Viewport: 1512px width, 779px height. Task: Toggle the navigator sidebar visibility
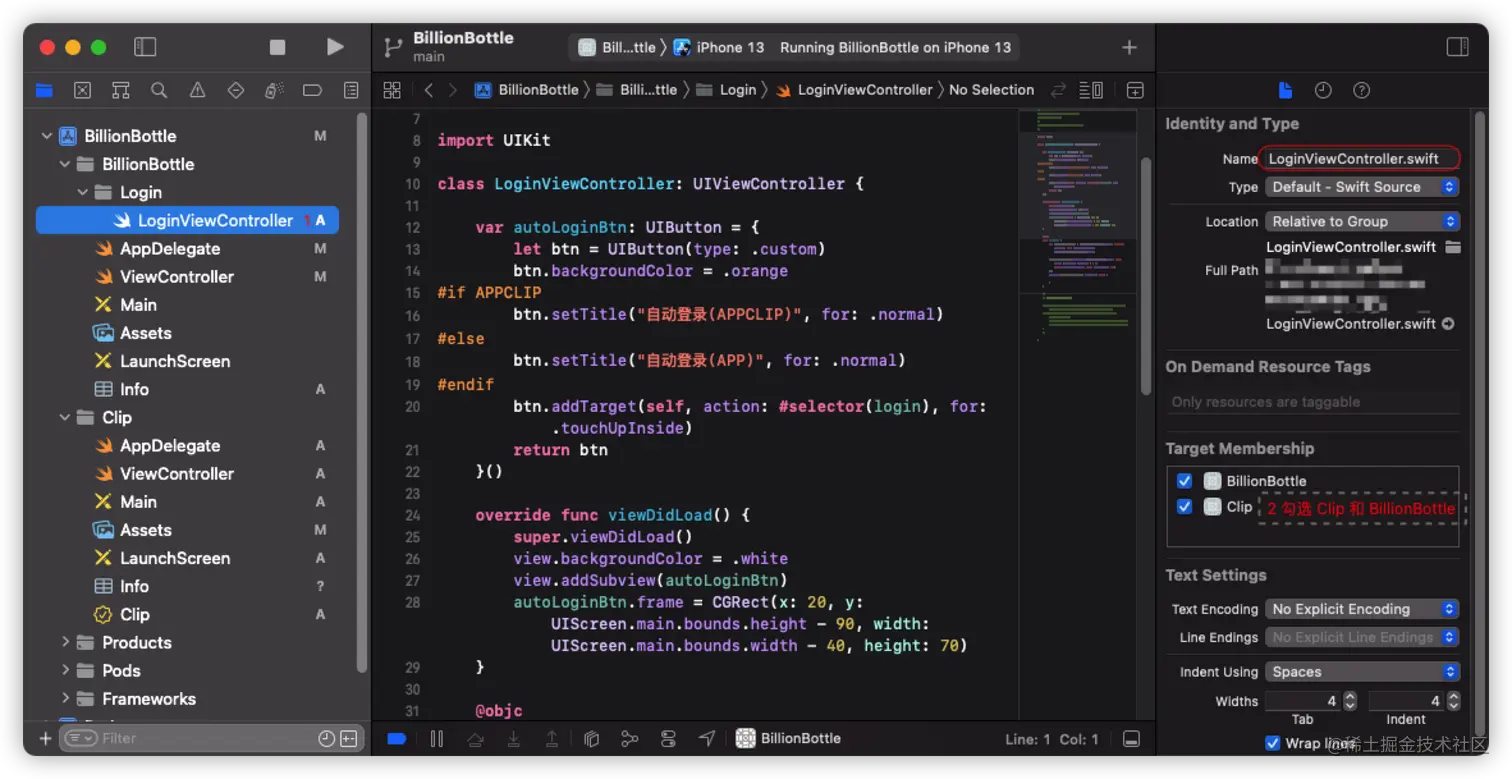click(x=145, y=47)
